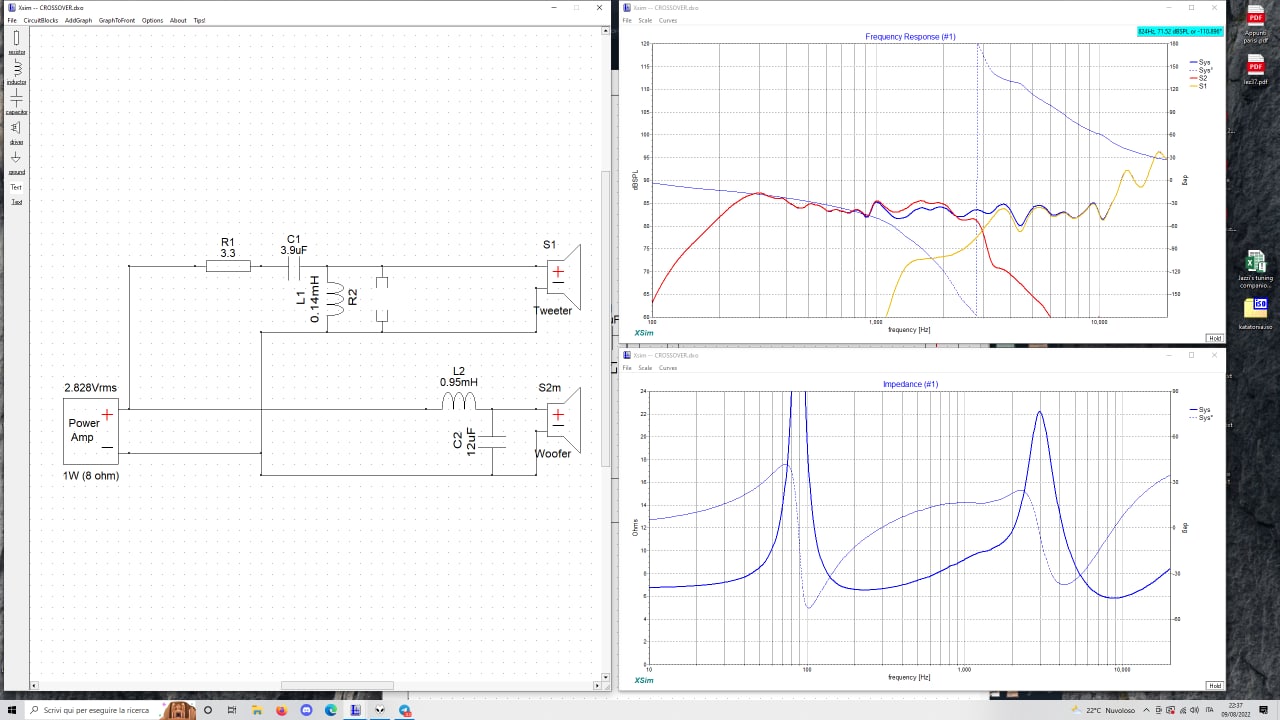Select the Power Amp source block

coord(92,430)
